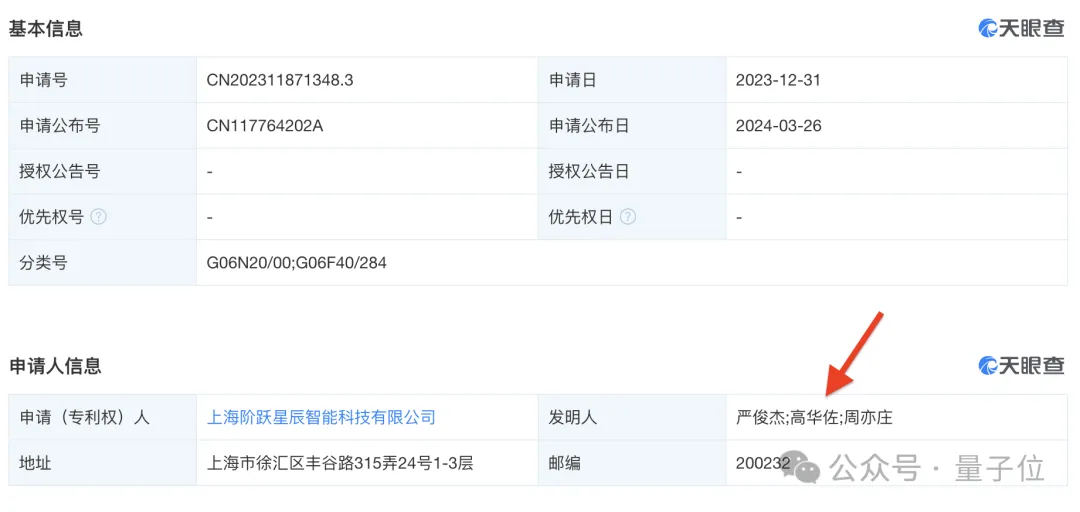1080x512 pixels.
Task: Click the 天眼查 logo beside 基本信息
Action: click(x=1021, y=29)
